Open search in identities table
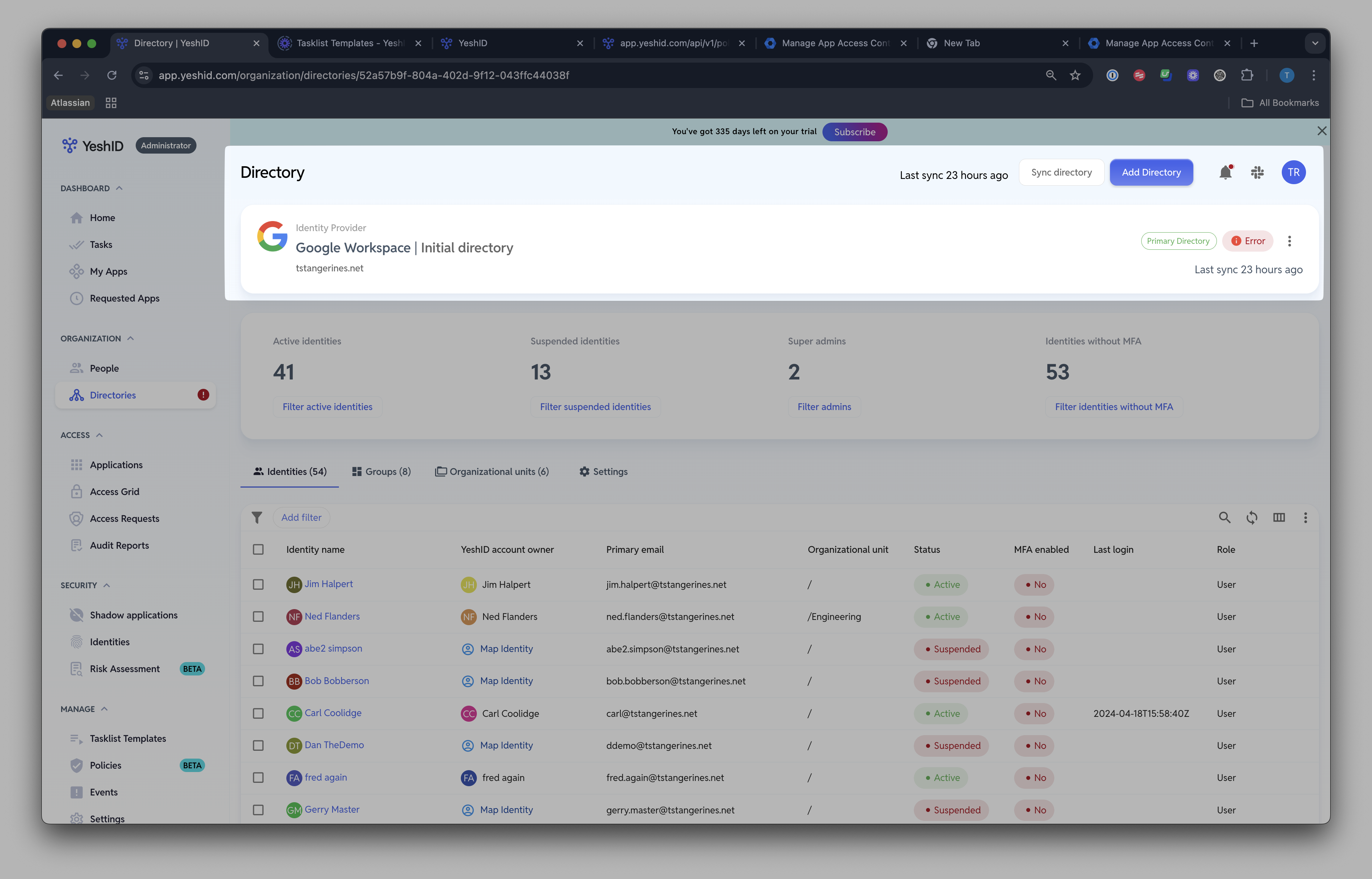The height and width of the screenshot is (879, 1372). (x=1224, y=518)
